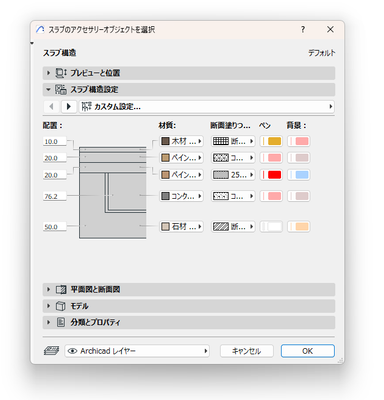Click the layer icon beside Archicad レイヤー

(52, 351)
